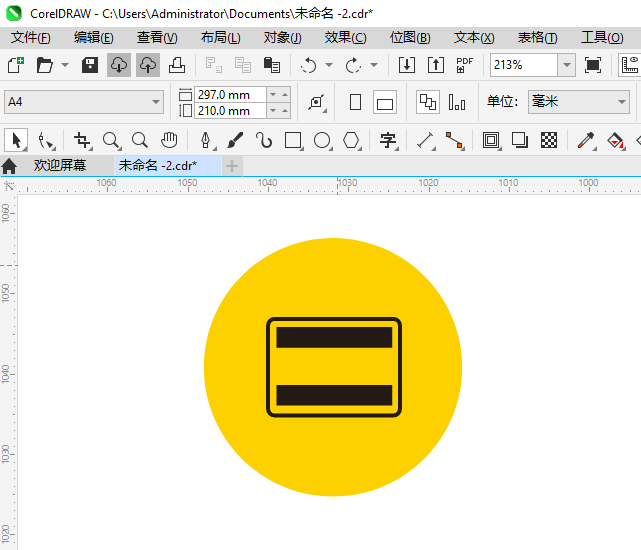The height and width of the screenshot is (550, 641).
Task: Select the Polygon tool
Action: (x=351, y=141)
